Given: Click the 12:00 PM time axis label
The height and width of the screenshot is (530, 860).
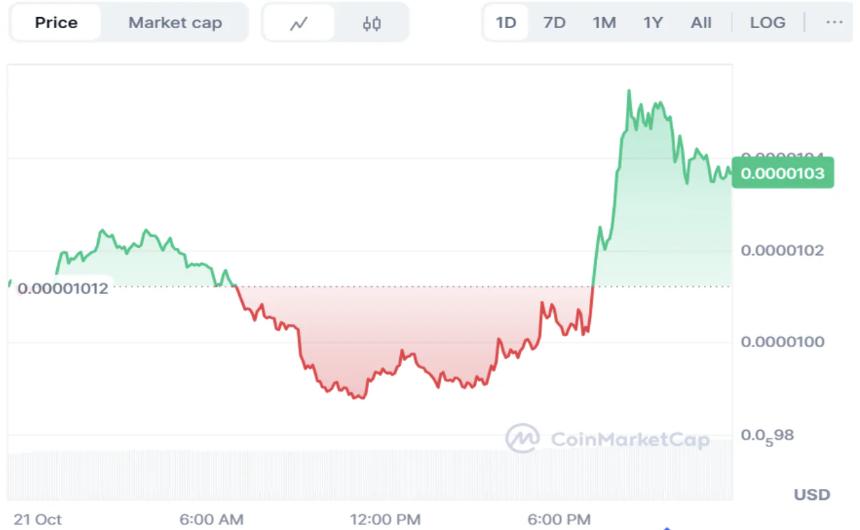Looking at the screenshot, I should [387, 519].
